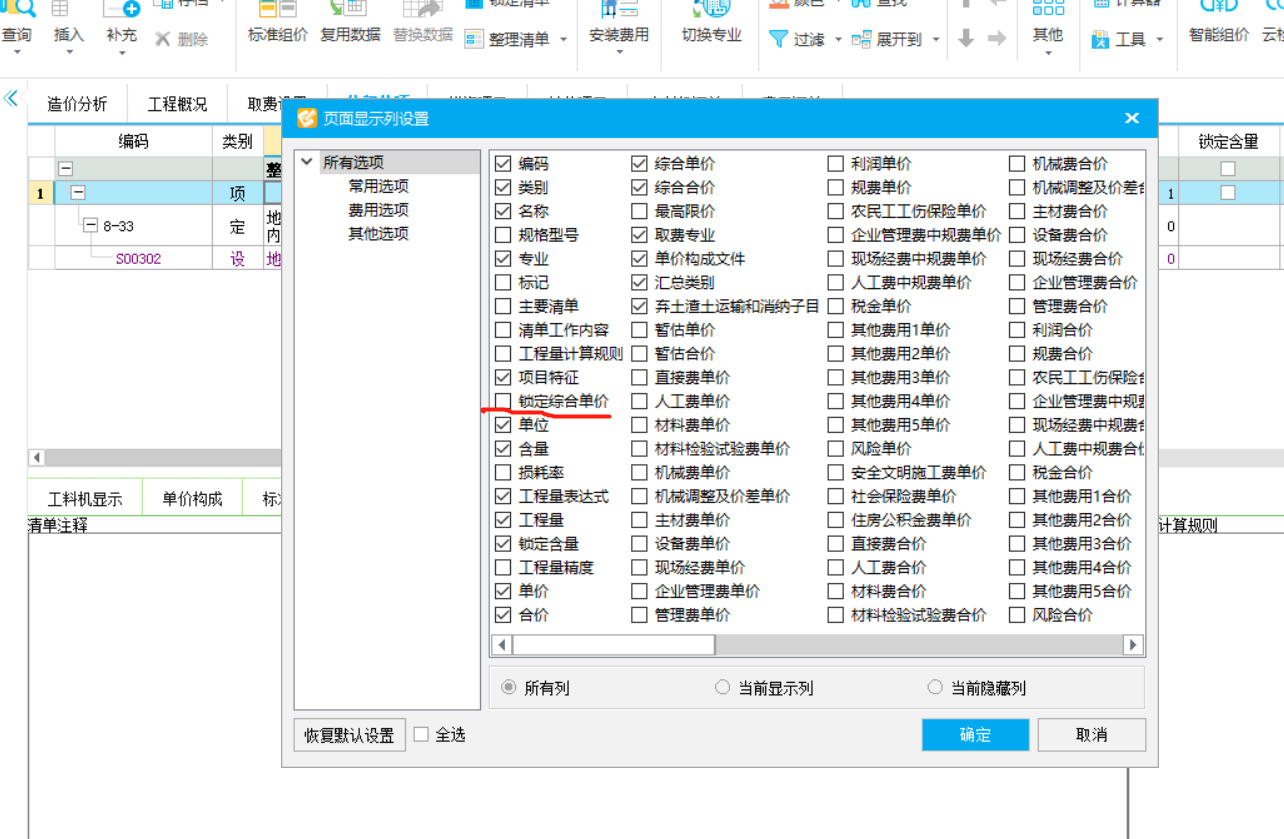Select the 所有列 radio button
The width and height of the screenshot is (1284, 839).
click(x=509, y=688)
